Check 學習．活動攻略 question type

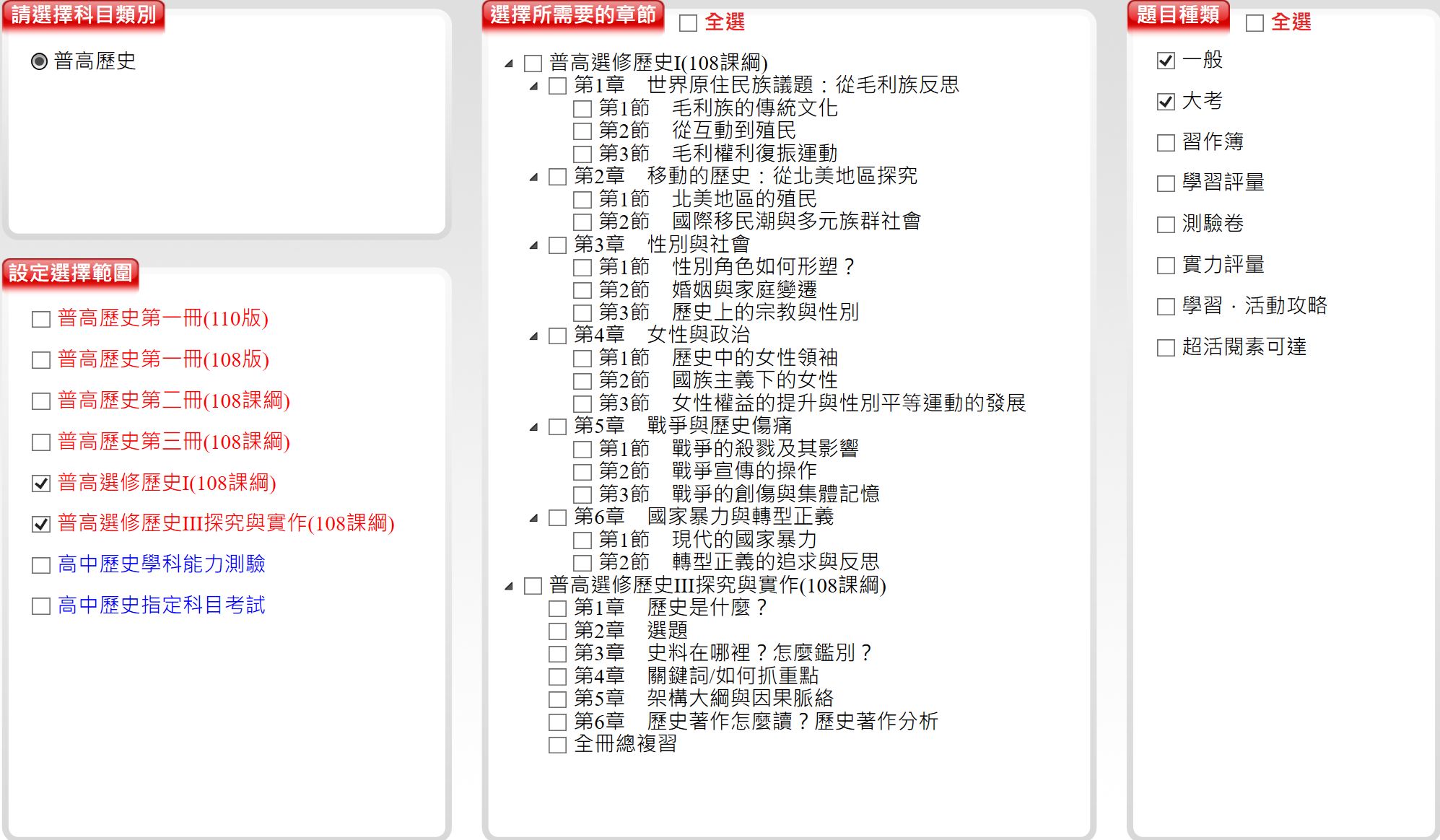[x=1166, y=307]
